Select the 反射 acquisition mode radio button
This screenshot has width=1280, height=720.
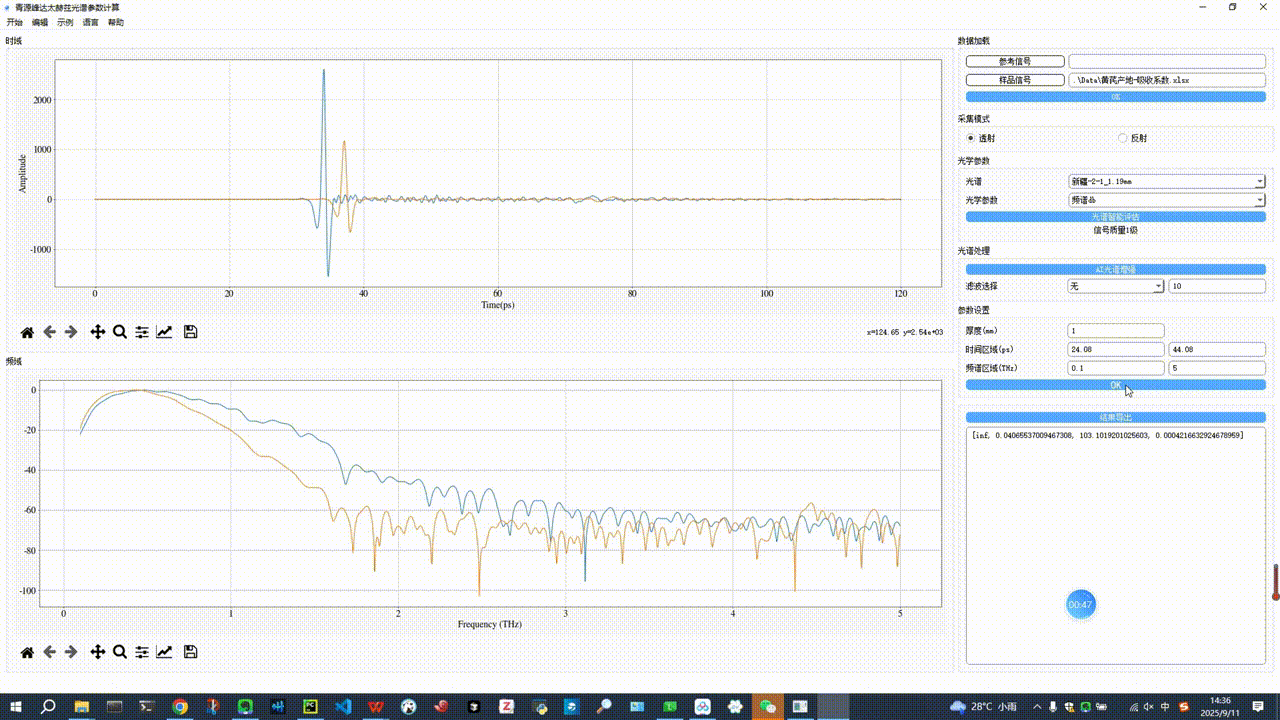coord(1123,138)
